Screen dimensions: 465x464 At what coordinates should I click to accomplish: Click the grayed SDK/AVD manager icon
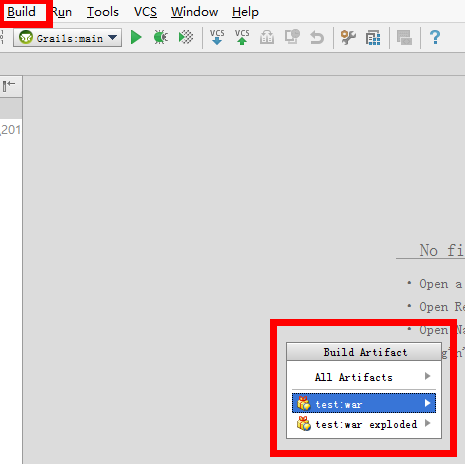click(404, 37)
